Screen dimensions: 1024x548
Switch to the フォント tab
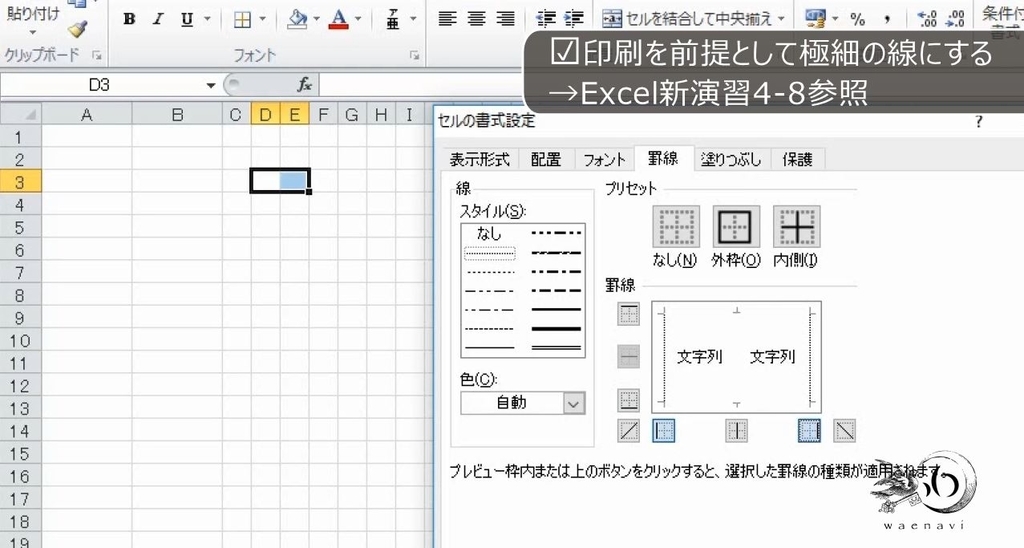pyautogui.click(x=604, y=159)
